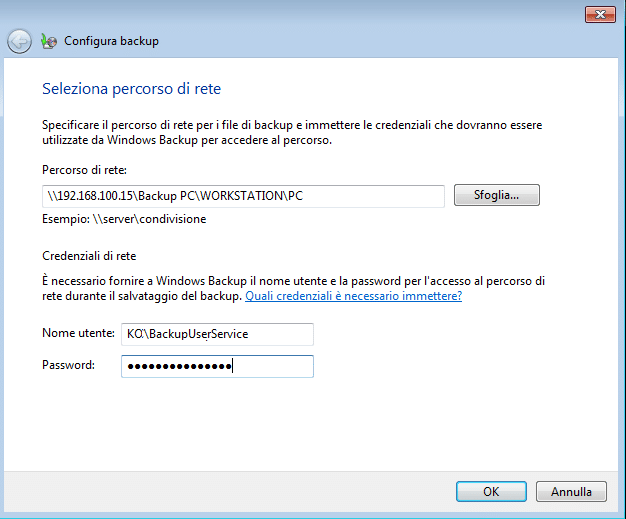The width and height of the screenshot is (626, 519).
Task: Click the "Password:" label
Action: pos(68,366)
